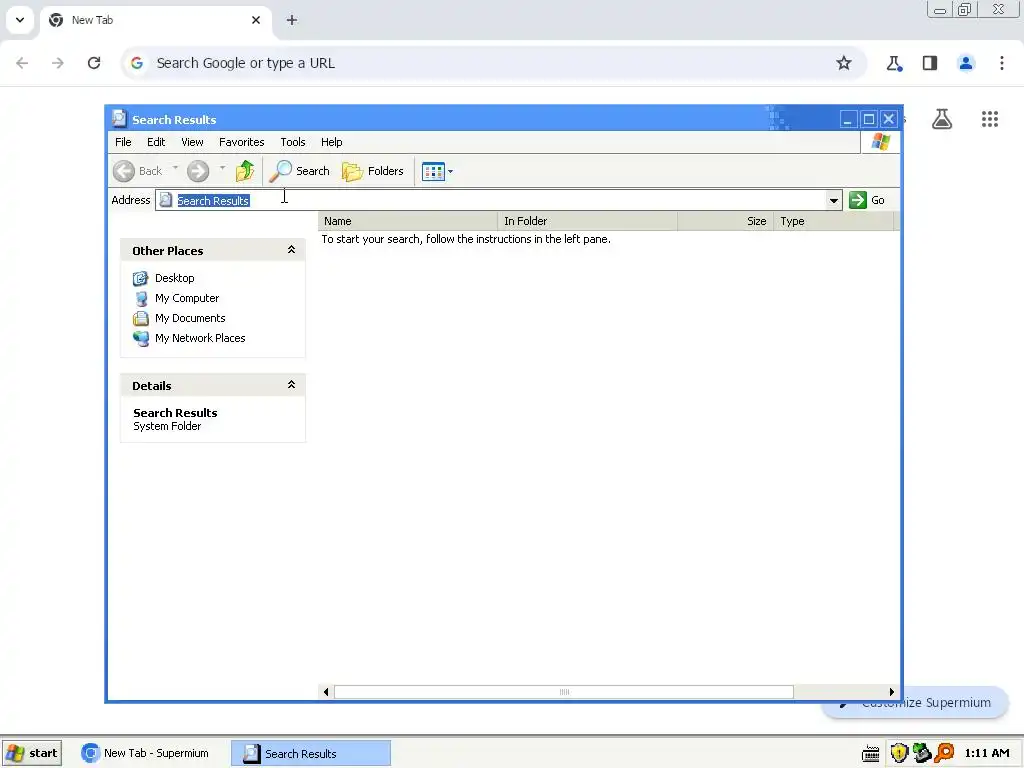Open the Windows start menu

(32, 754)
